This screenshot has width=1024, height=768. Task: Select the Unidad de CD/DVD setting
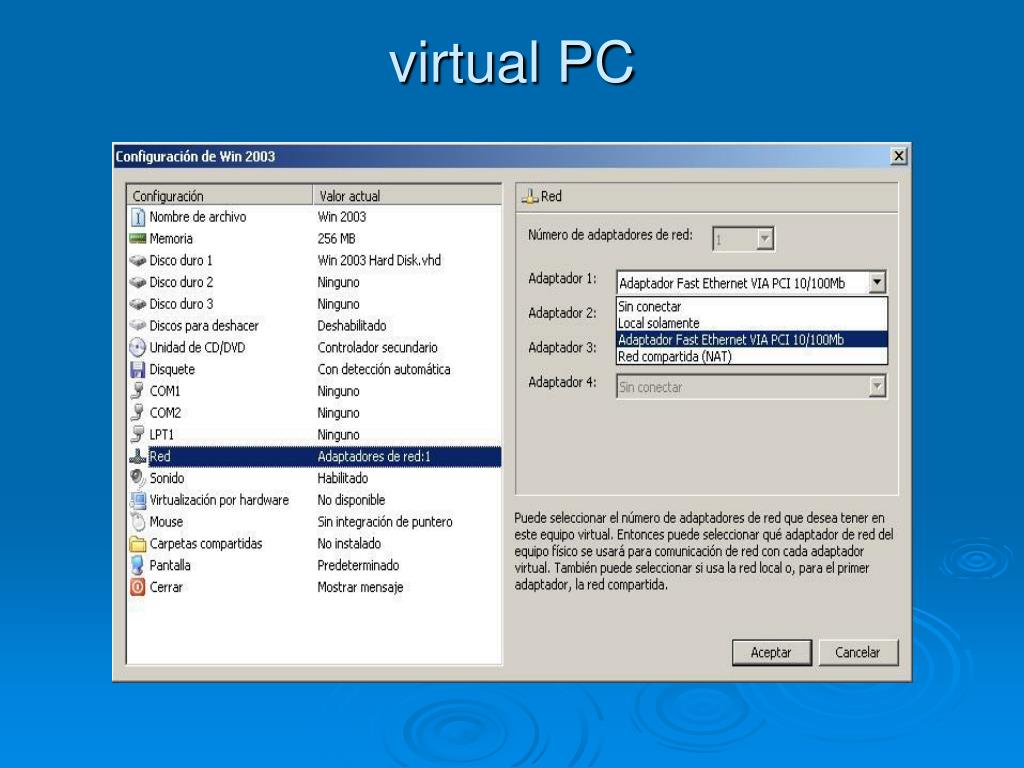pyautogui.click(x=197, y=347)
